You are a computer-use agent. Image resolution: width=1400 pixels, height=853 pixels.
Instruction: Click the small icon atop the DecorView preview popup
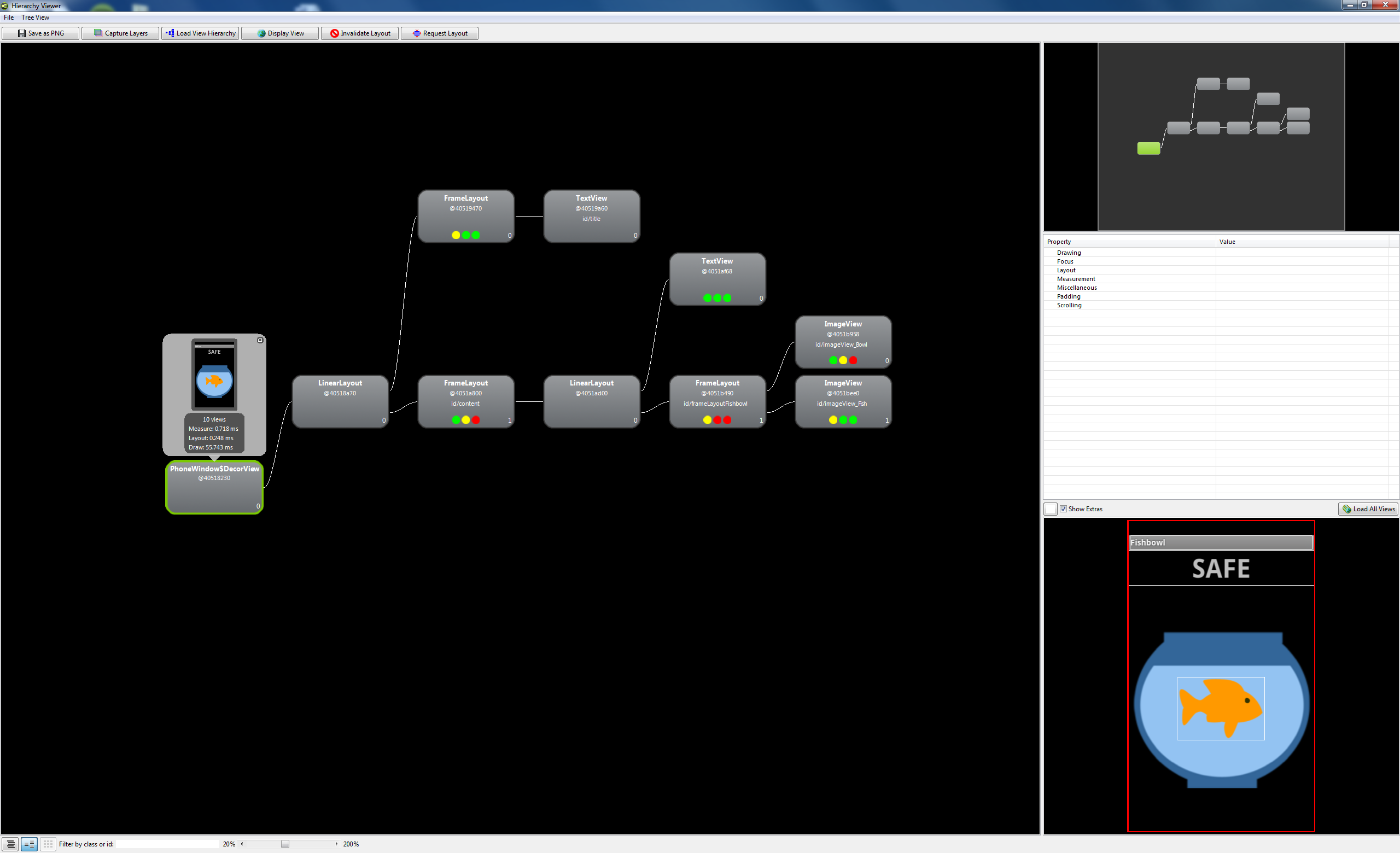click(260, 340)
